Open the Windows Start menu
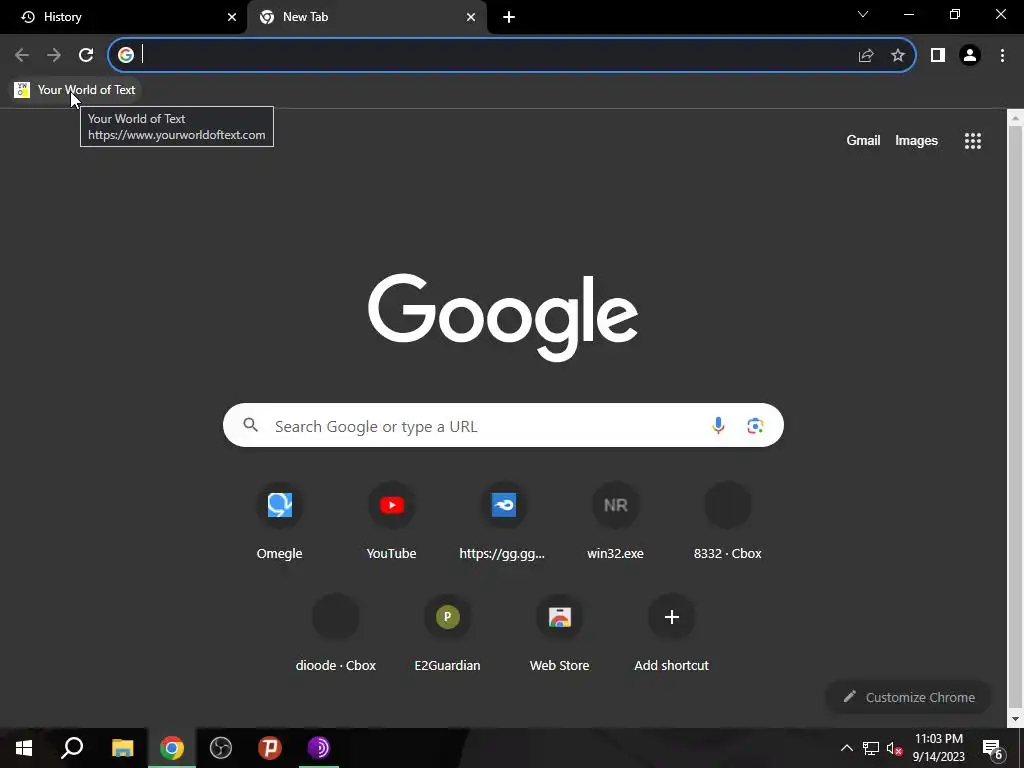This screenshot has width=1024, height=768. pyautogui.click(x=24, y=748)
